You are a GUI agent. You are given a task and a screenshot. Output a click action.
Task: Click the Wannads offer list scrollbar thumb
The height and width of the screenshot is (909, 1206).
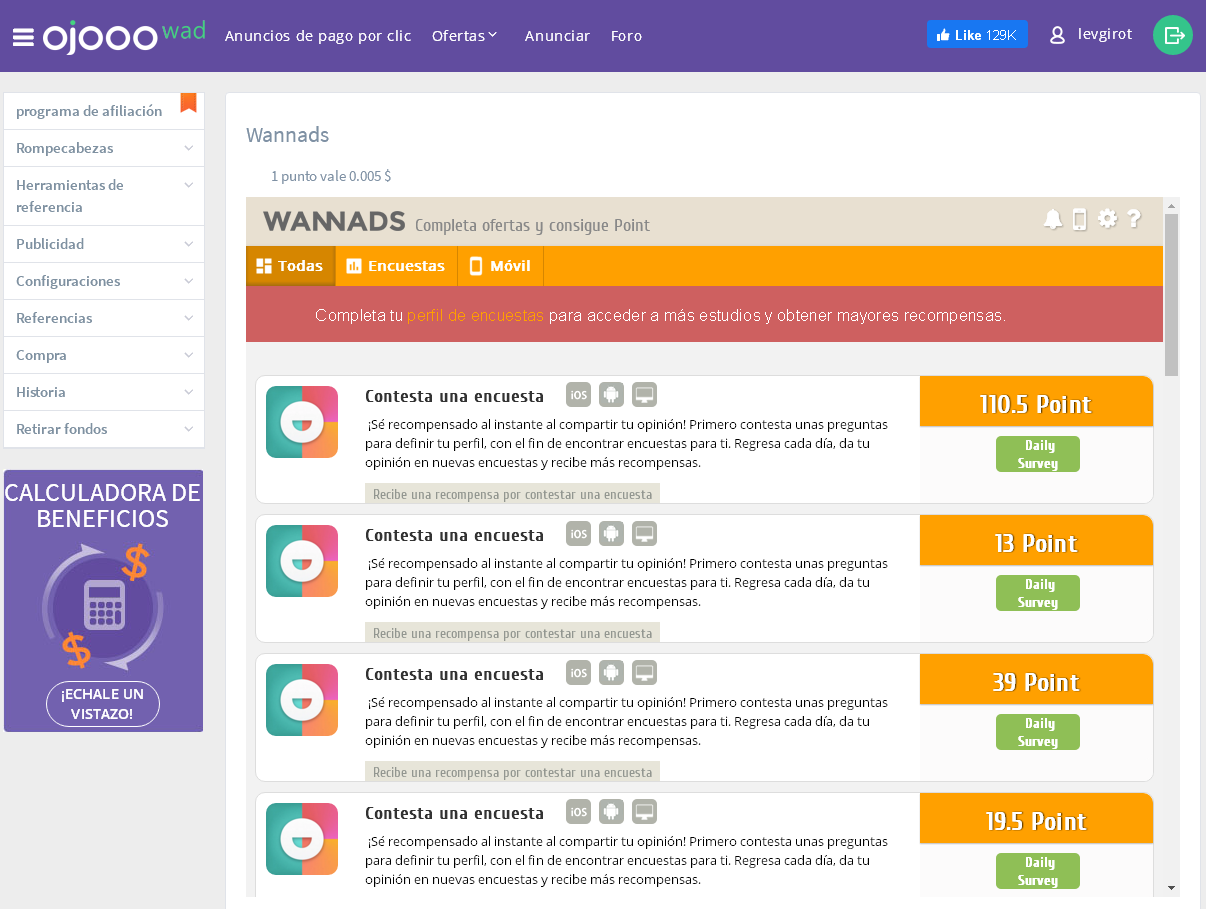1171,294
